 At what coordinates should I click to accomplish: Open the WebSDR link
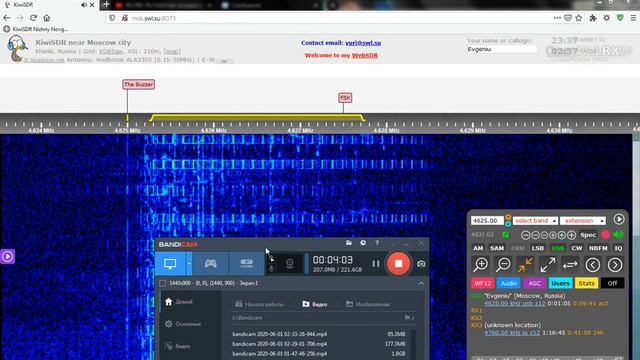364,56
